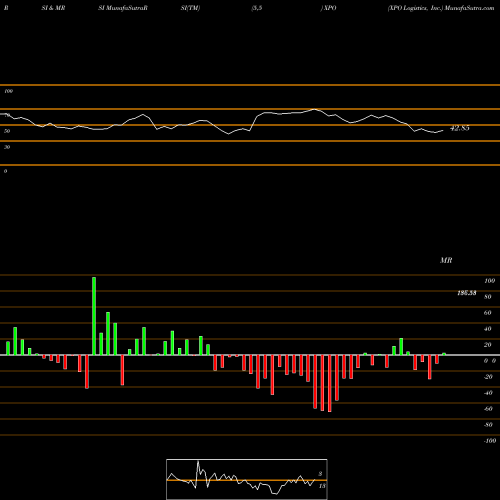Click the XPO Logistics, Inc. header text
Viewport: 500px width, 500px height.
coord(415,8)
